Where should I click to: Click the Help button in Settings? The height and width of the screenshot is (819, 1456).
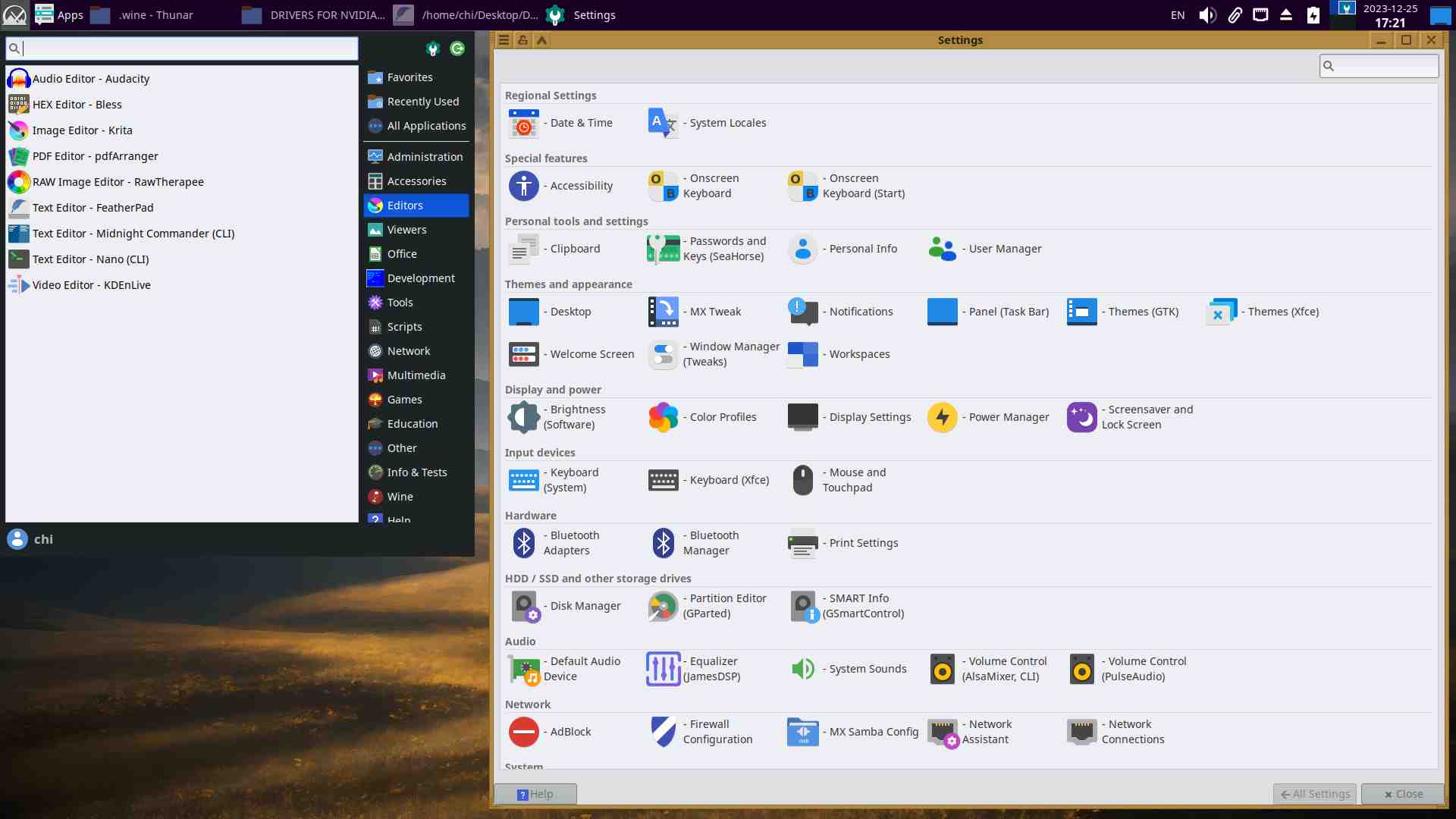[x=535, y=794]
